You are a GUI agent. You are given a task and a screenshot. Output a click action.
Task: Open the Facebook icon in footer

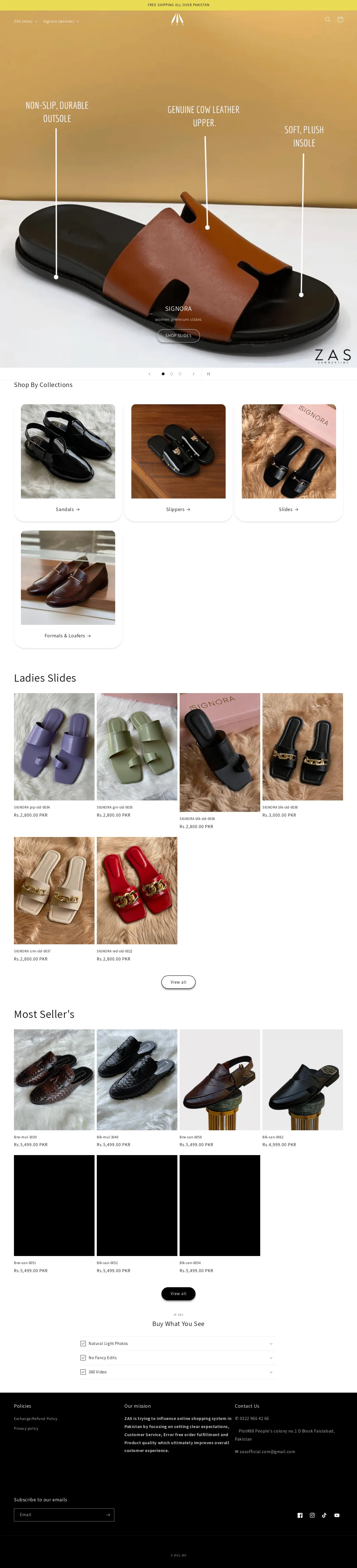[300, 1515]
